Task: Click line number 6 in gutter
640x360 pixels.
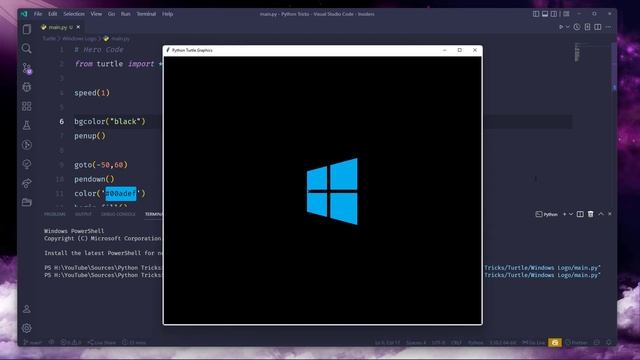Action: pos(62,122)
